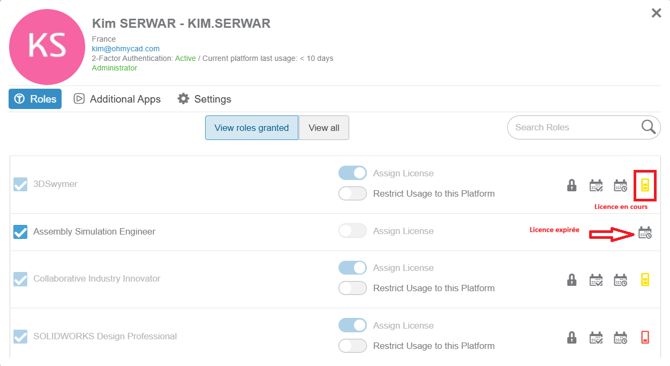The width and height of the screenshot is (670, 366).
Task: Click the lock icon in SOLIDWORKS Design Professional row
Action: pyautogui.click(x=571, y=337)
